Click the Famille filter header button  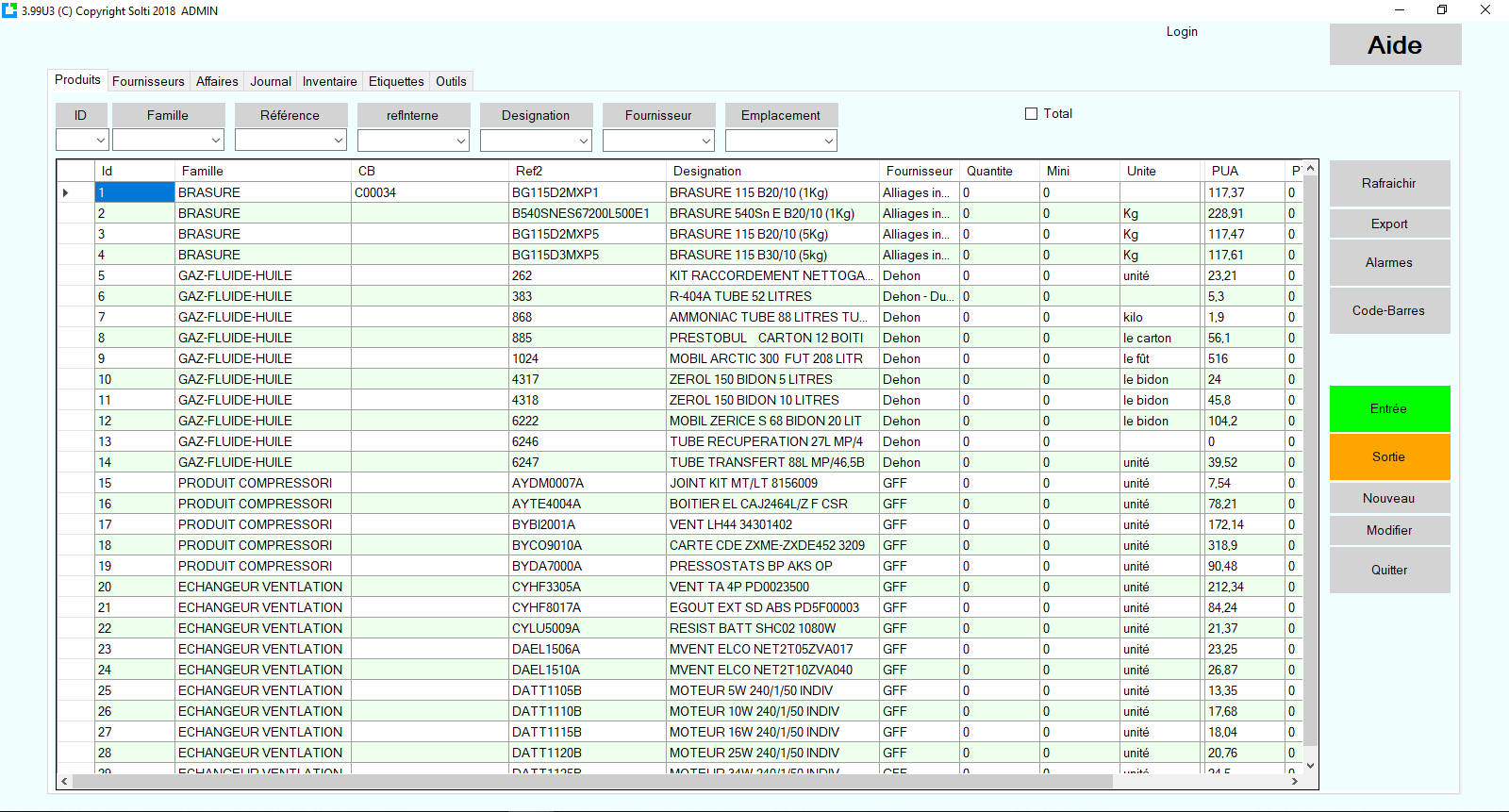point(168,115)
